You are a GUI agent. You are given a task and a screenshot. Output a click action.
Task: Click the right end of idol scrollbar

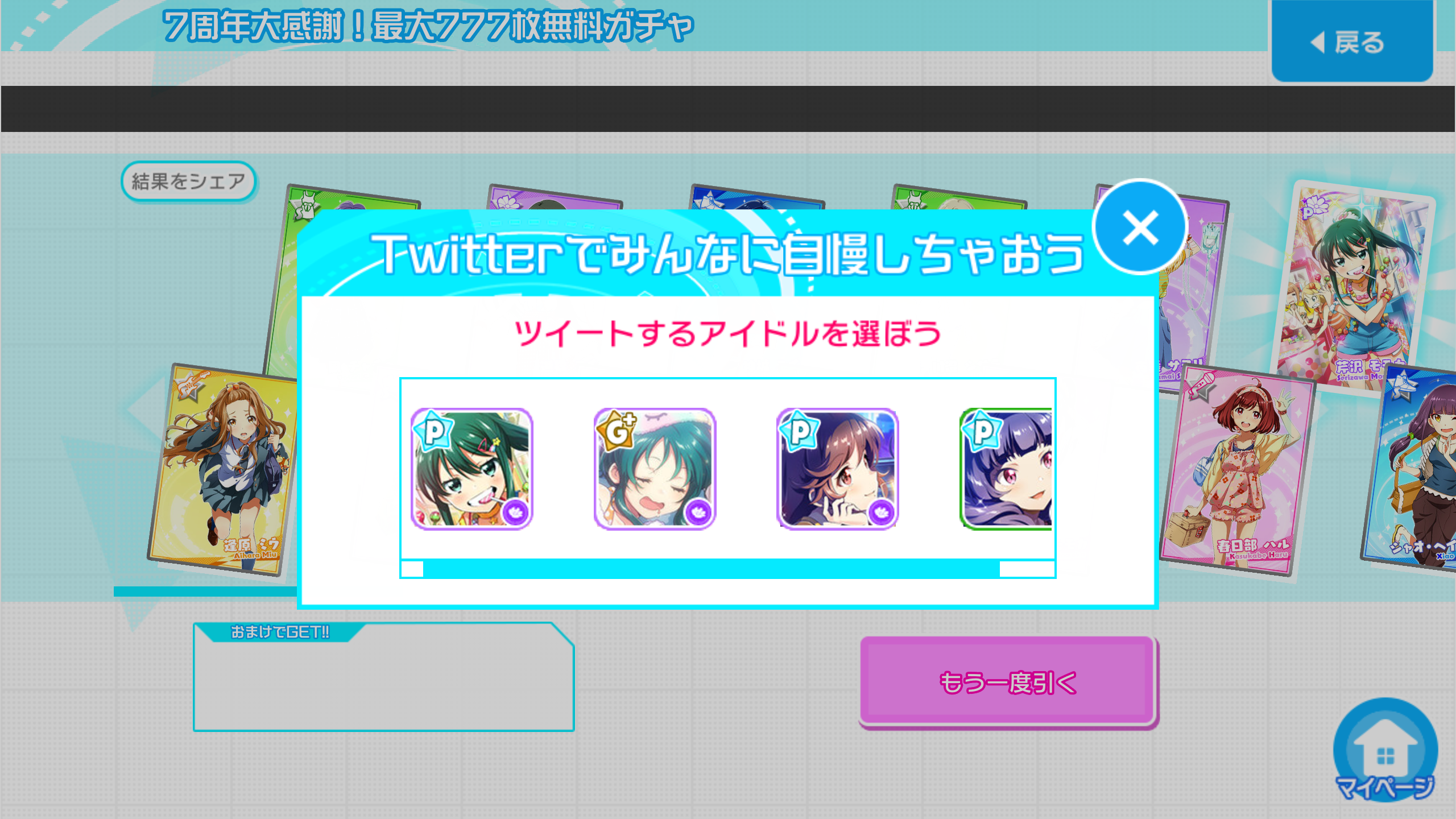coord(1027,569)
